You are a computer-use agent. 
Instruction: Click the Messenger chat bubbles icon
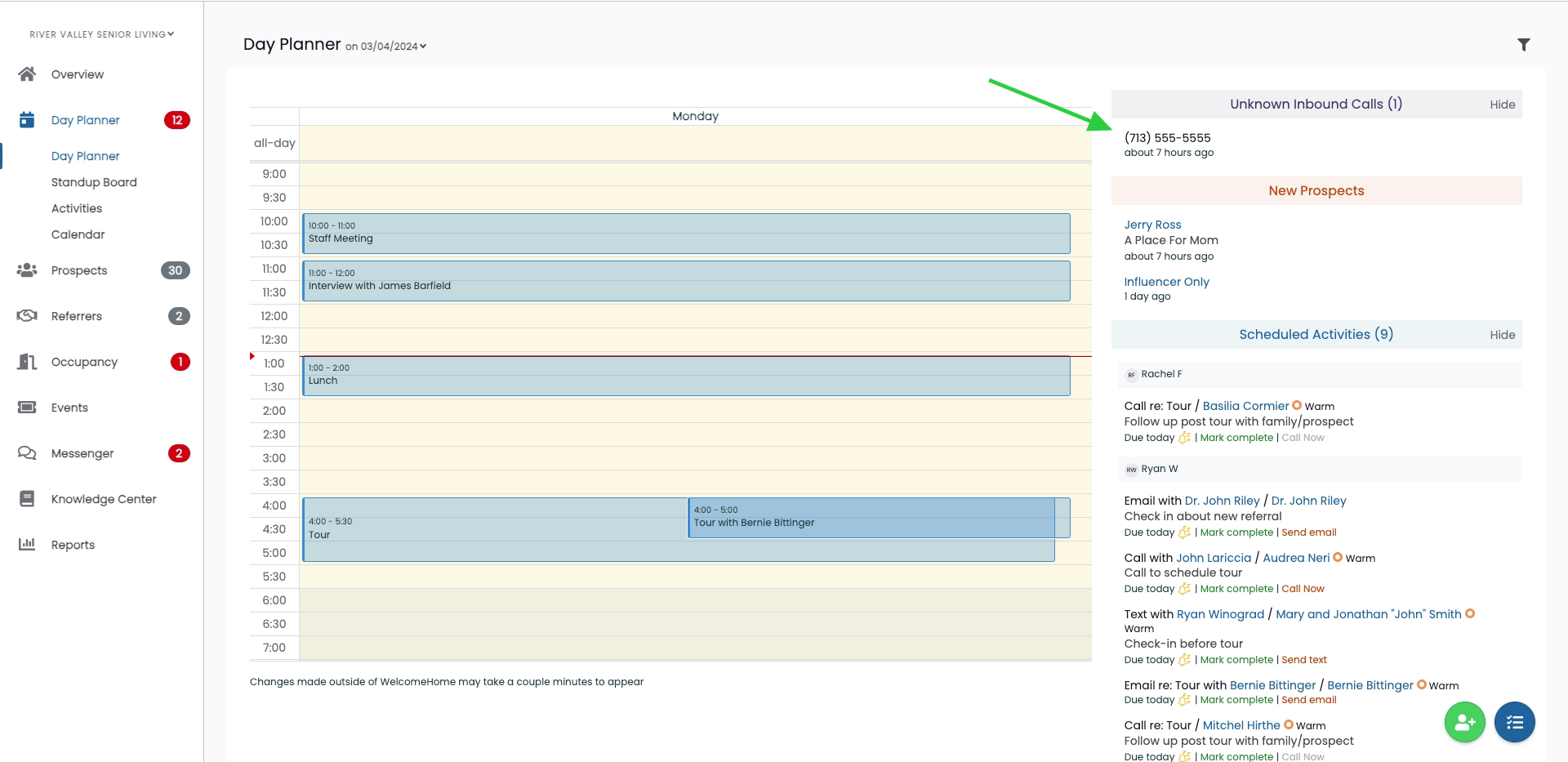27,453
